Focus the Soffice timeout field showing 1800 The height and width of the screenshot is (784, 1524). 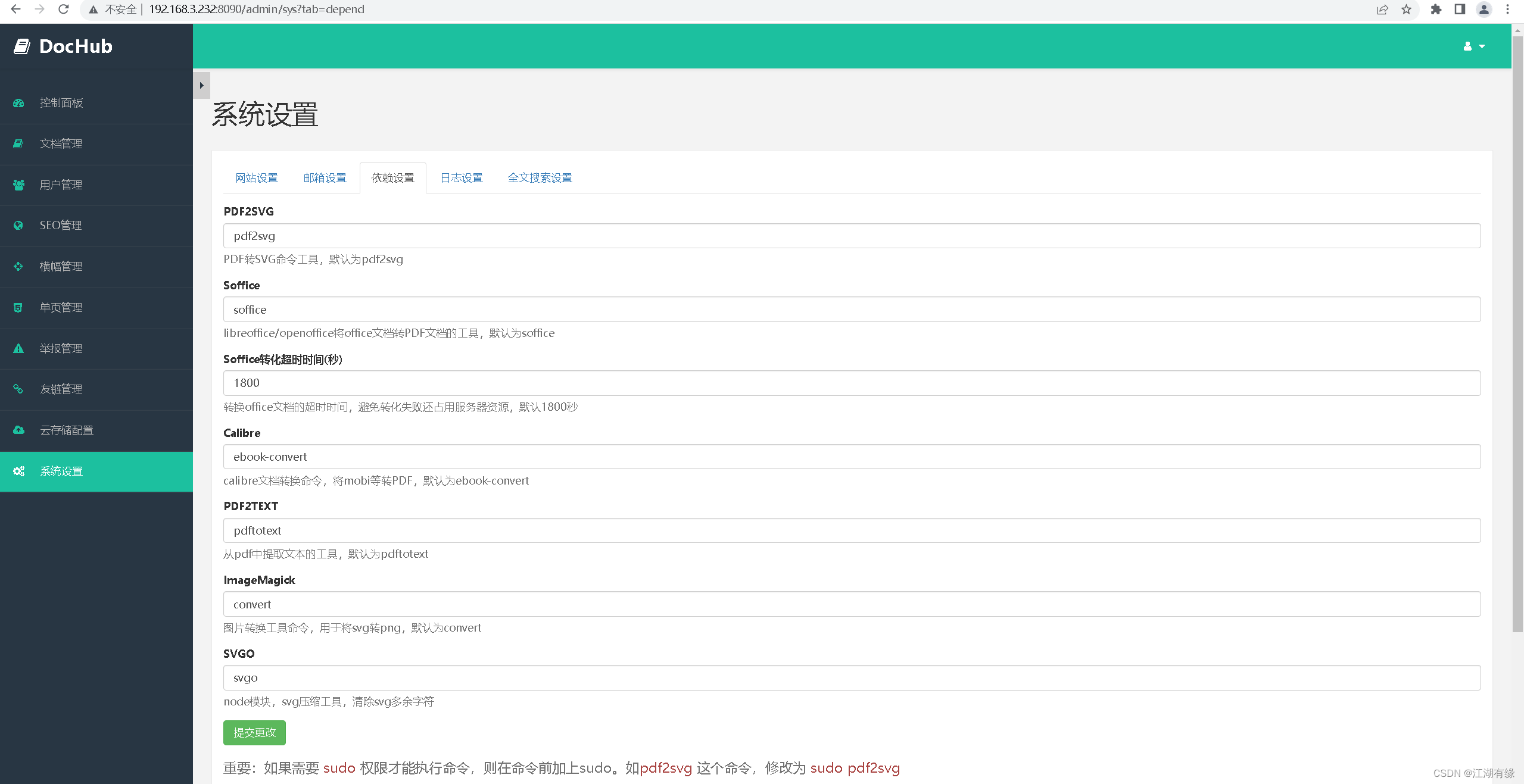click(x=852, y=383)
